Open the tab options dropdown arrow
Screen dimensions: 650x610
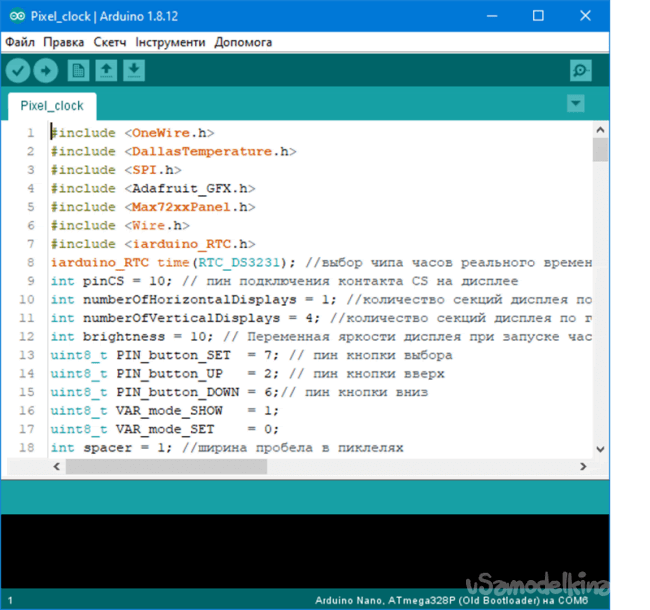pos(575,103)
